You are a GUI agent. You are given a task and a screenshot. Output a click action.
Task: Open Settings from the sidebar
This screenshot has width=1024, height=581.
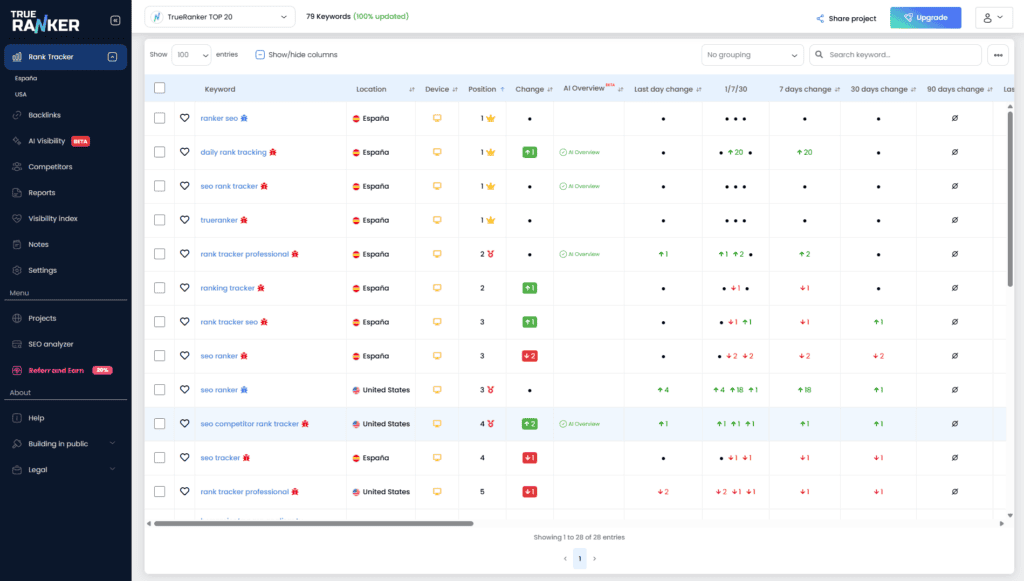point(44,270)
